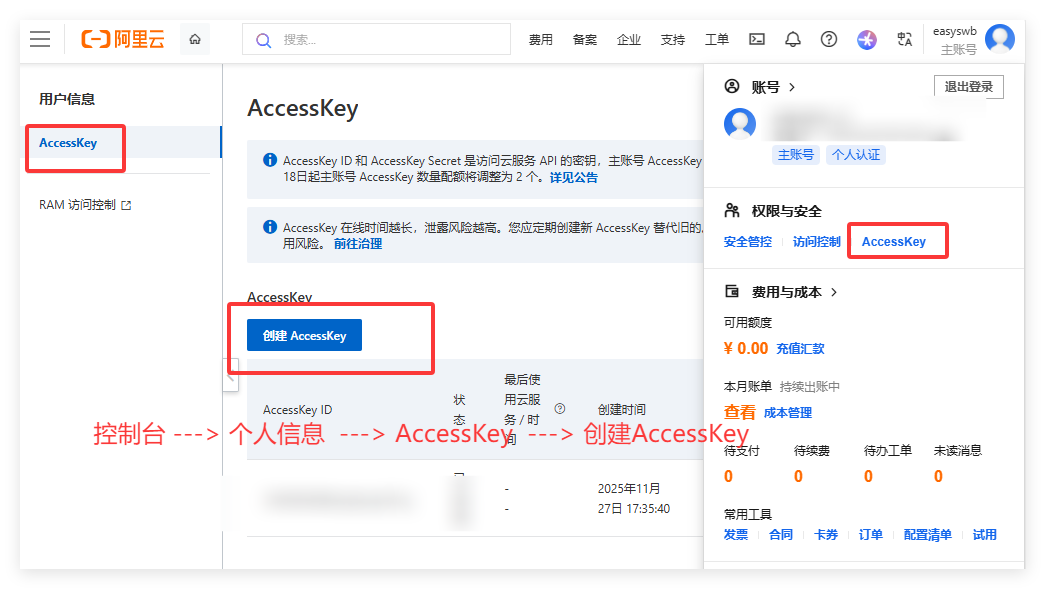Click the 未读消息 count

[x=939, y=476]
